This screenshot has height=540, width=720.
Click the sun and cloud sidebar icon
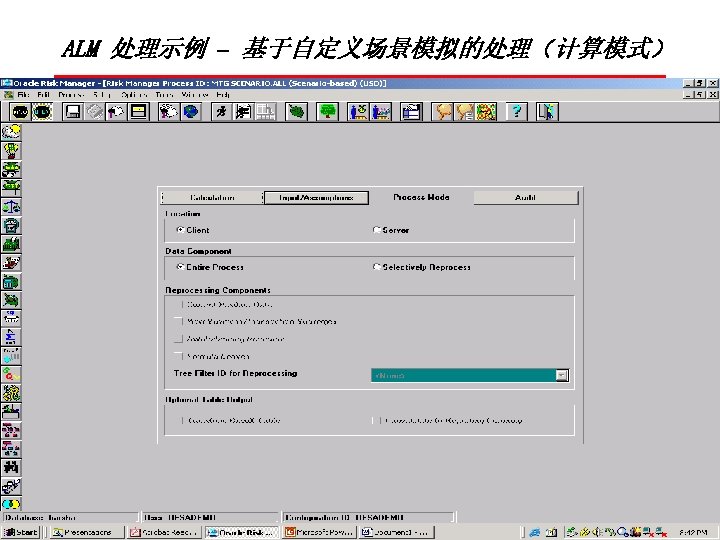pos(11,132)
